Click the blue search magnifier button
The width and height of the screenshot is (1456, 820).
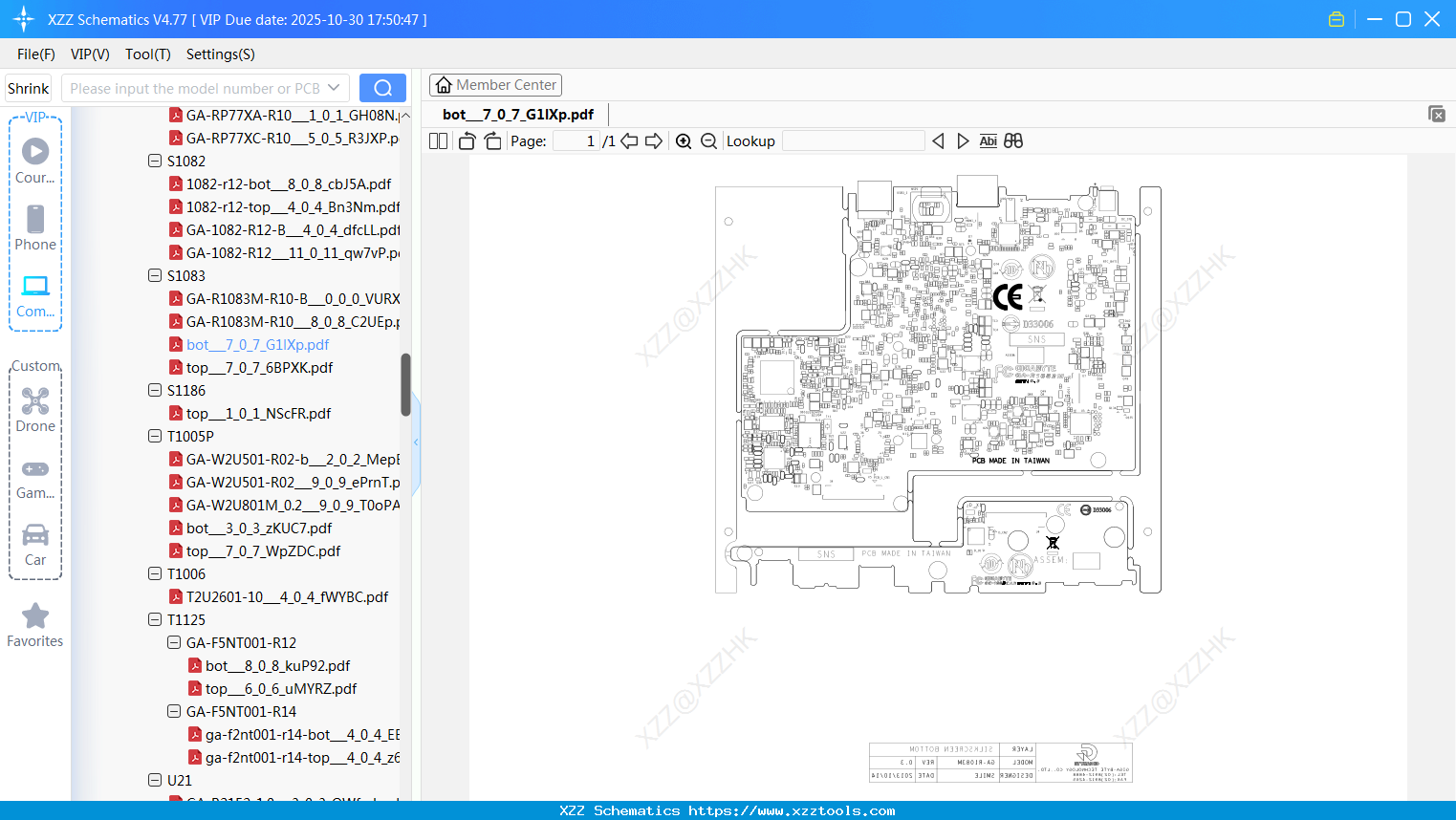click(x=382, y=88)
